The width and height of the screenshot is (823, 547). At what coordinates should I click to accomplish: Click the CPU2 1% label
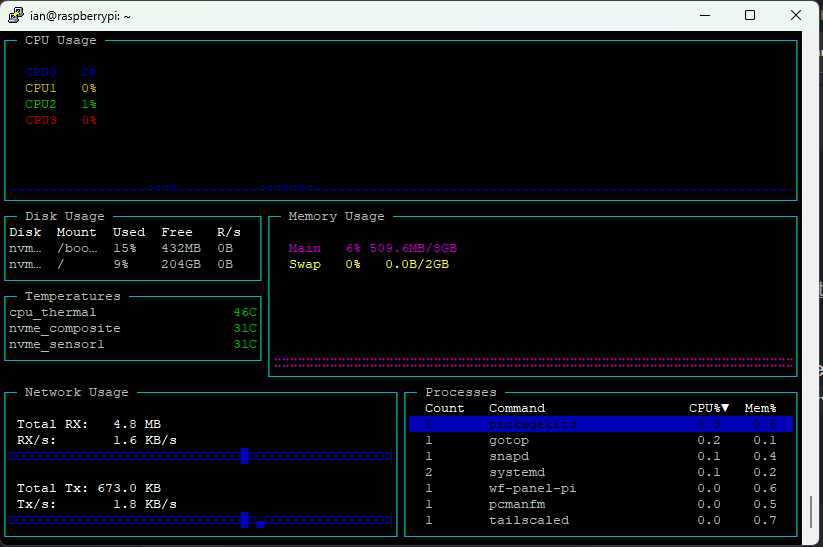tap(61, 104)
